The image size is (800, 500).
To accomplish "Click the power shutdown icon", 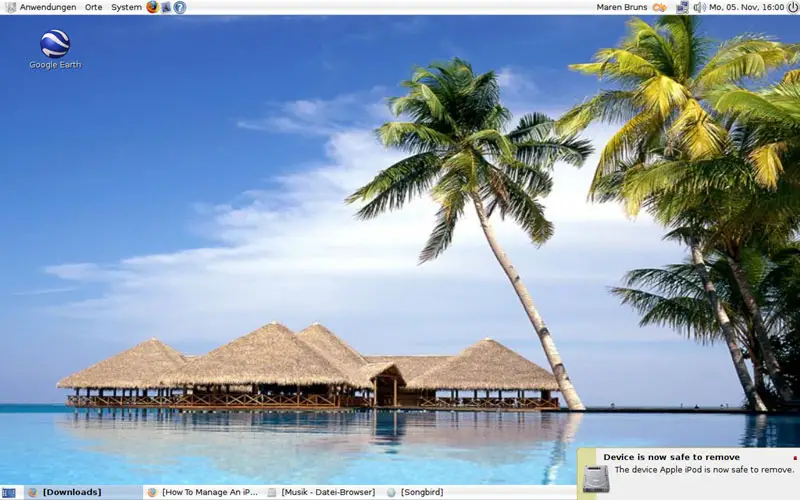I will (792, 7).
